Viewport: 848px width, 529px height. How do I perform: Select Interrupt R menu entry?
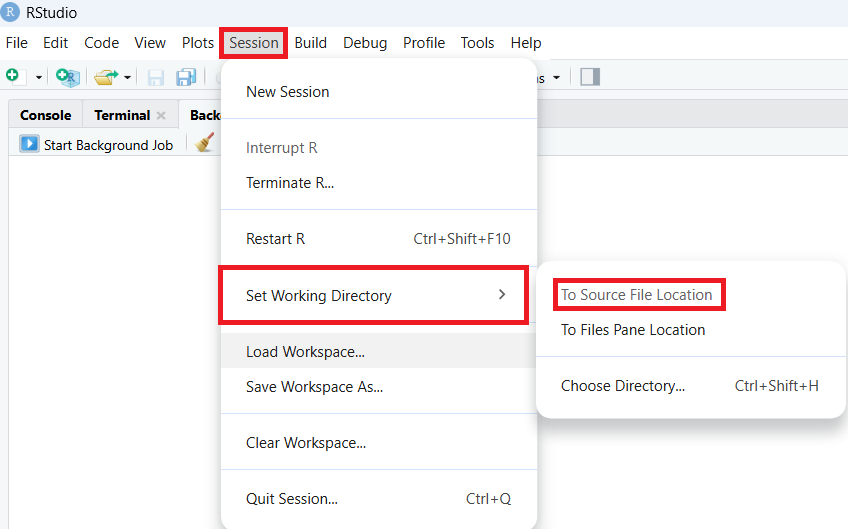point(379,148)
